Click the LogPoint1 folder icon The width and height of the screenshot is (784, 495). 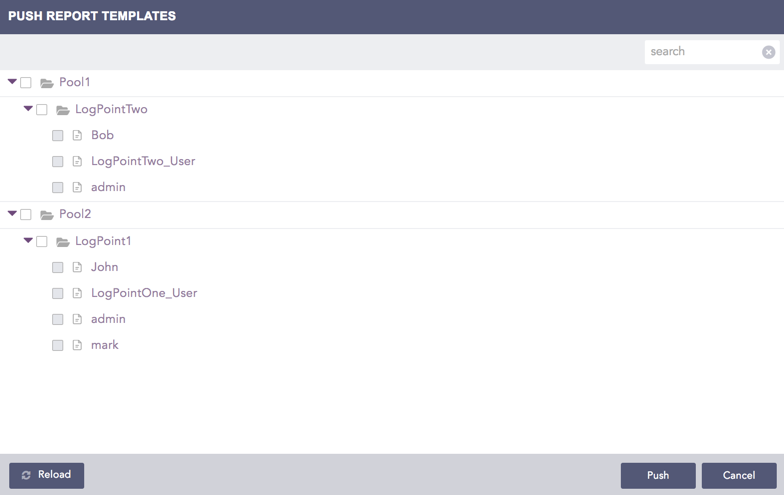(x=63, y=242)
